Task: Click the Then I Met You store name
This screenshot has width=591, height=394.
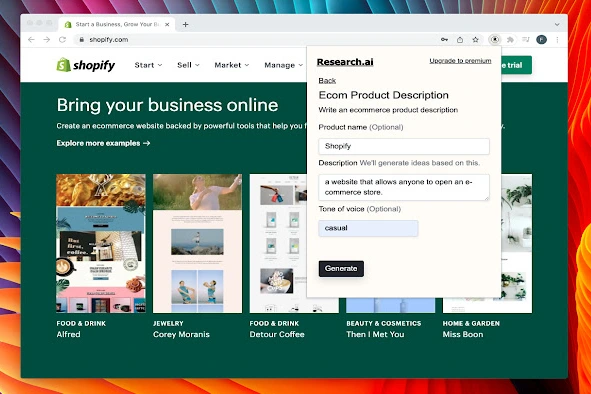Action: 375,334
